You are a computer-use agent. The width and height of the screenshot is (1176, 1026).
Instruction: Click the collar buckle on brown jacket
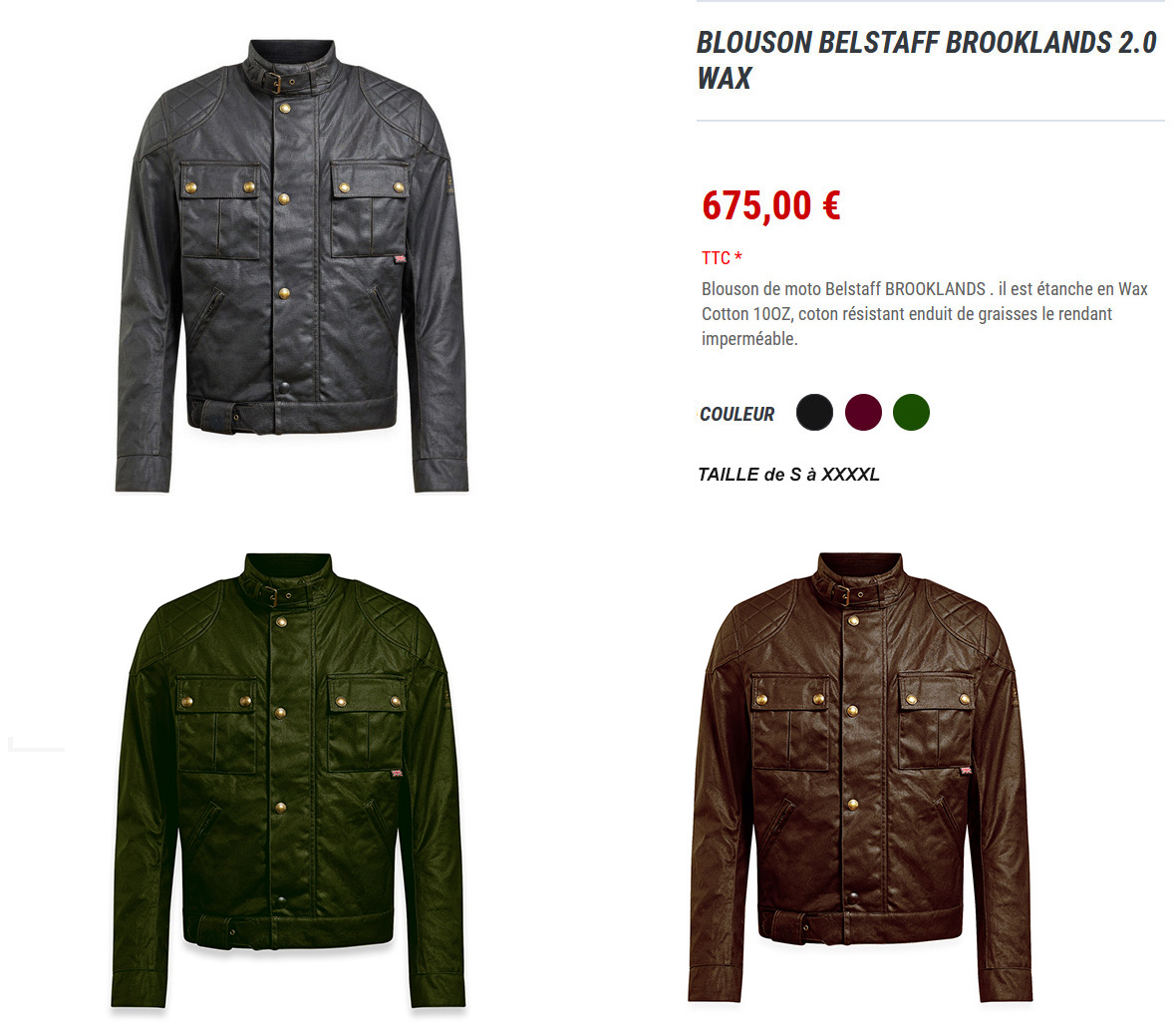click(x=844, y=594)
